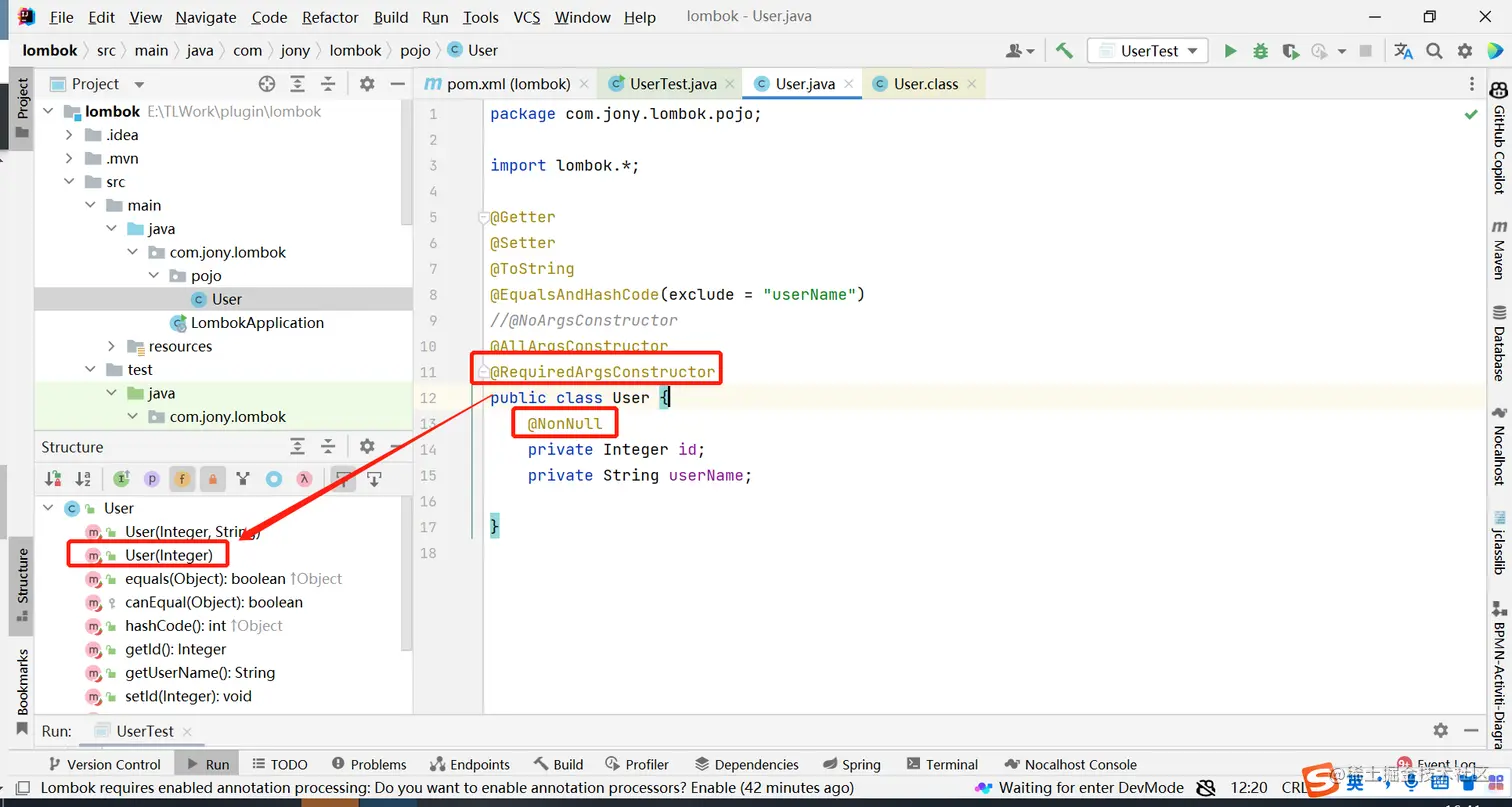The image size is (1512, 807).
Task: Open Search Everywhere magnifier icon
Action: coord(1434,51)
